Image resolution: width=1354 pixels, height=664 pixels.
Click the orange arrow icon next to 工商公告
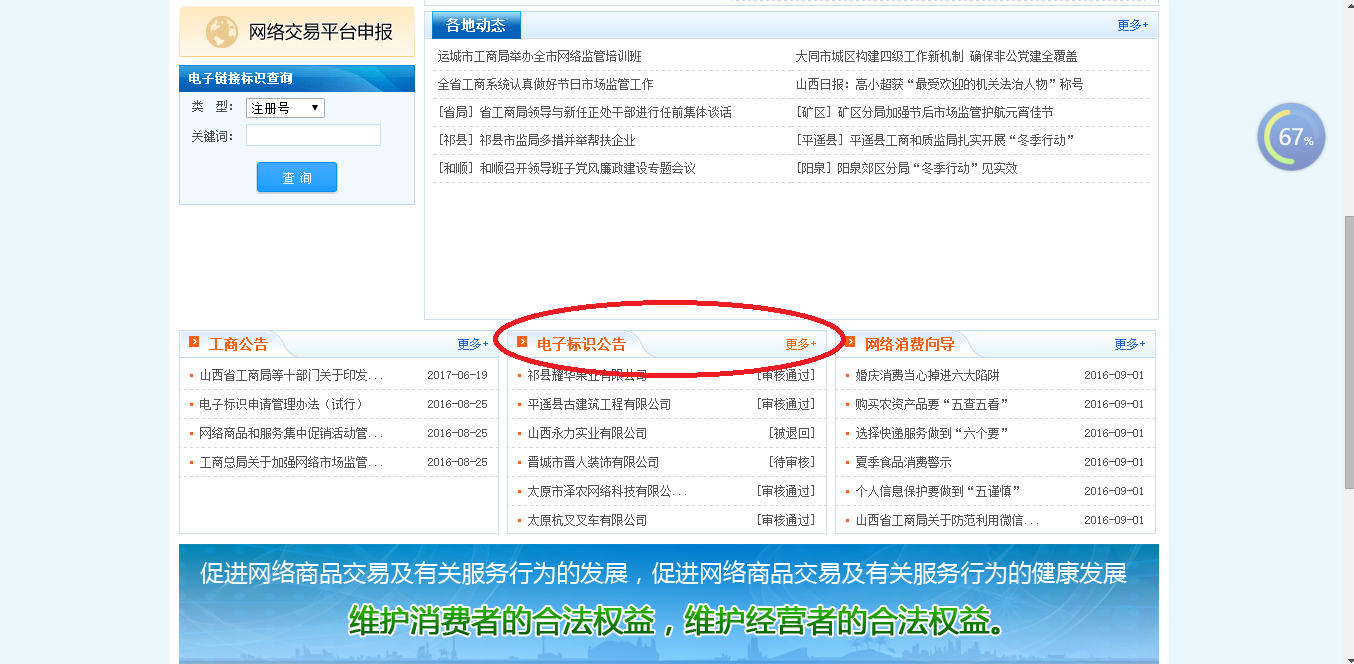pyautogui.click(x=194, y=342)
